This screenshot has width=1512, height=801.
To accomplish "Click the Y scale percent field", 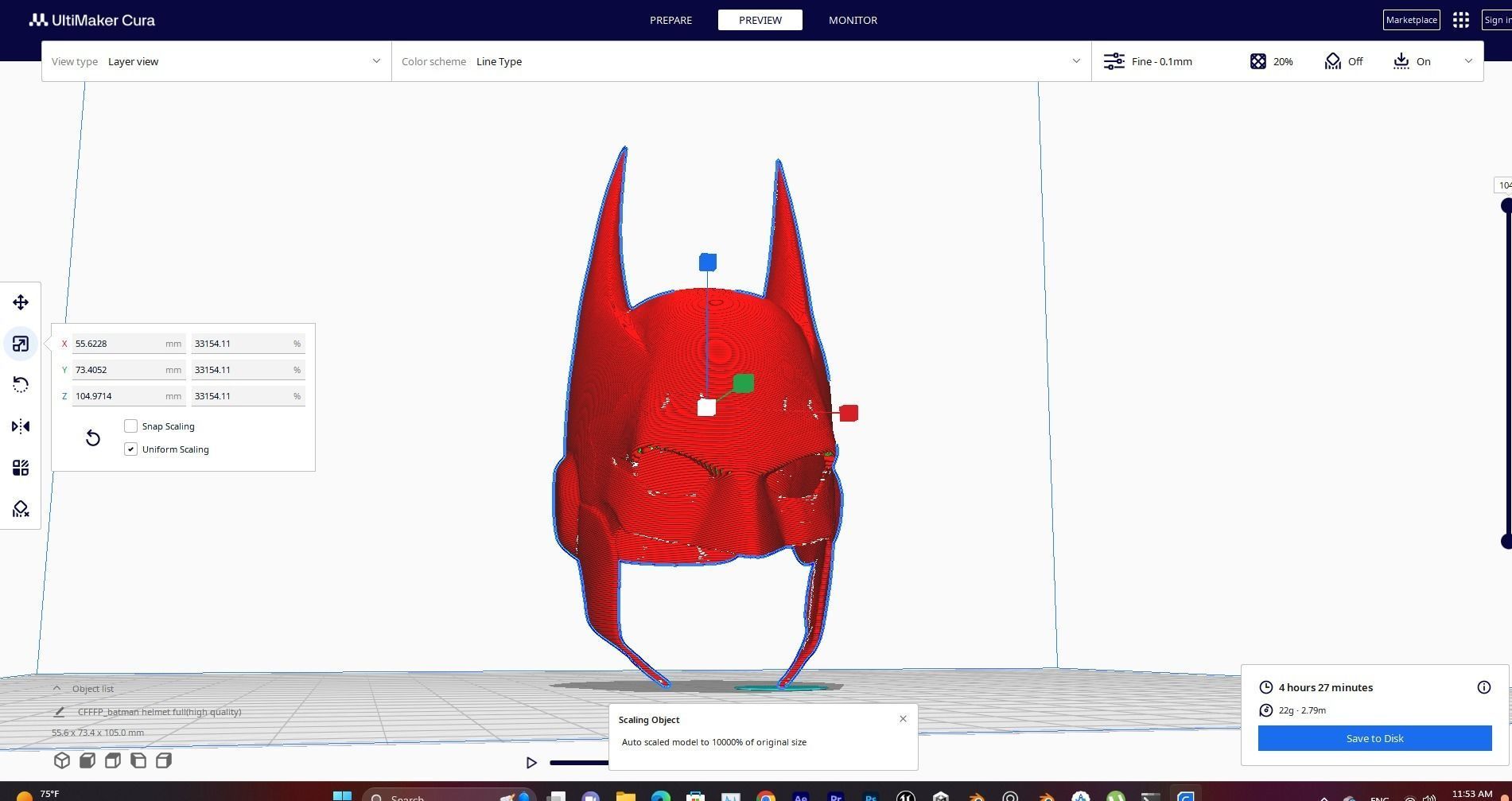I will point(248,370).
